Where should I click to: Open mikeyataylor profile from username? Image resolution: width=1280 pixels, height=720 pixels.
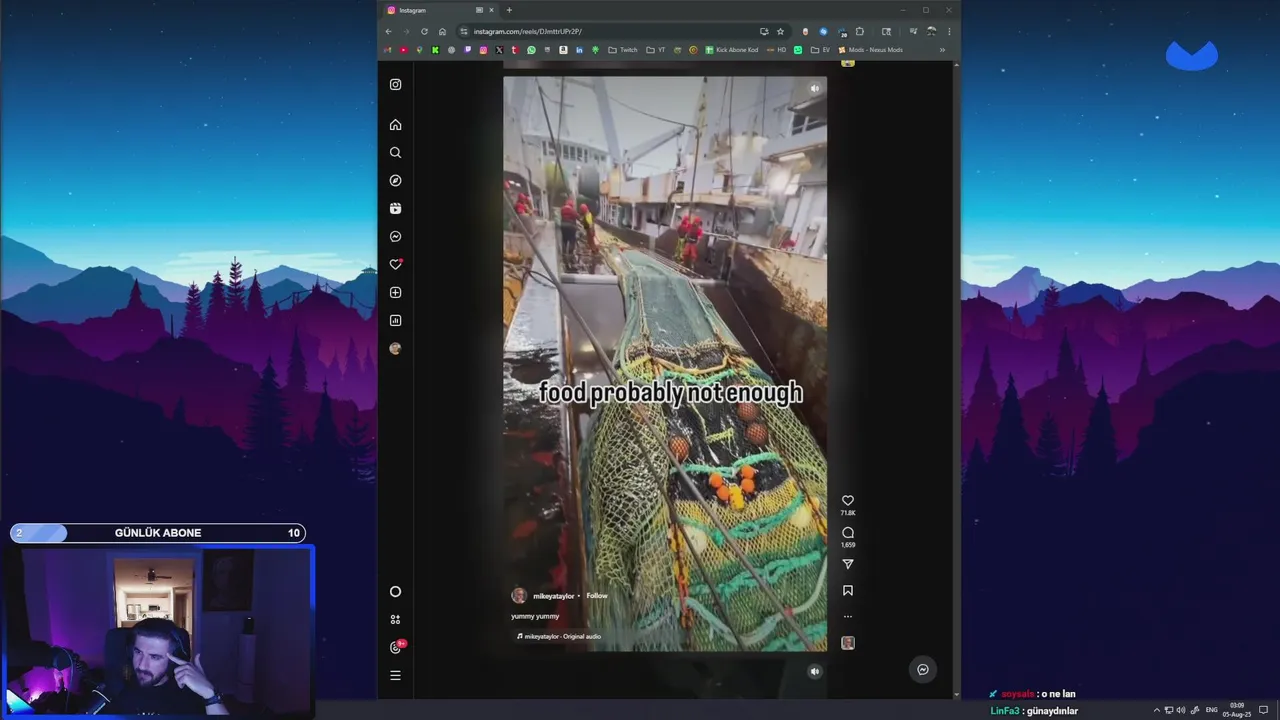coord(554,596)
